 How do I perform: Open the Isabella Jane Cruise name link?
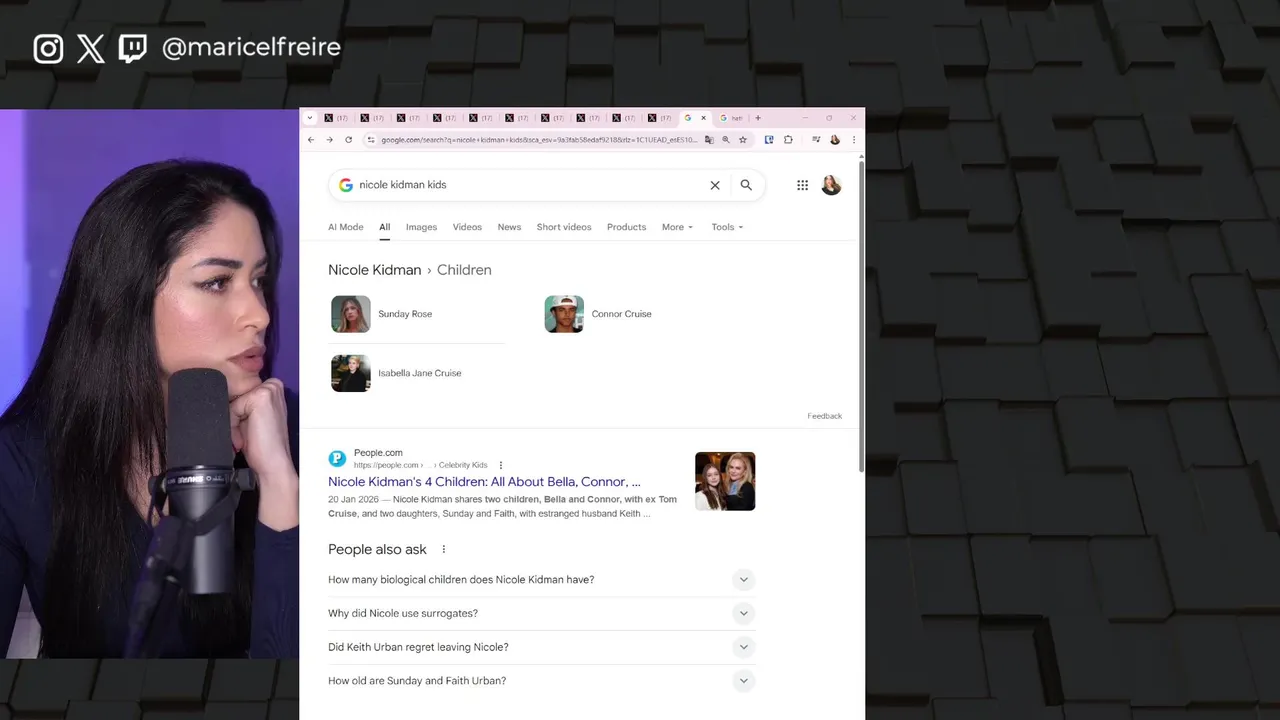pos(419,373)
